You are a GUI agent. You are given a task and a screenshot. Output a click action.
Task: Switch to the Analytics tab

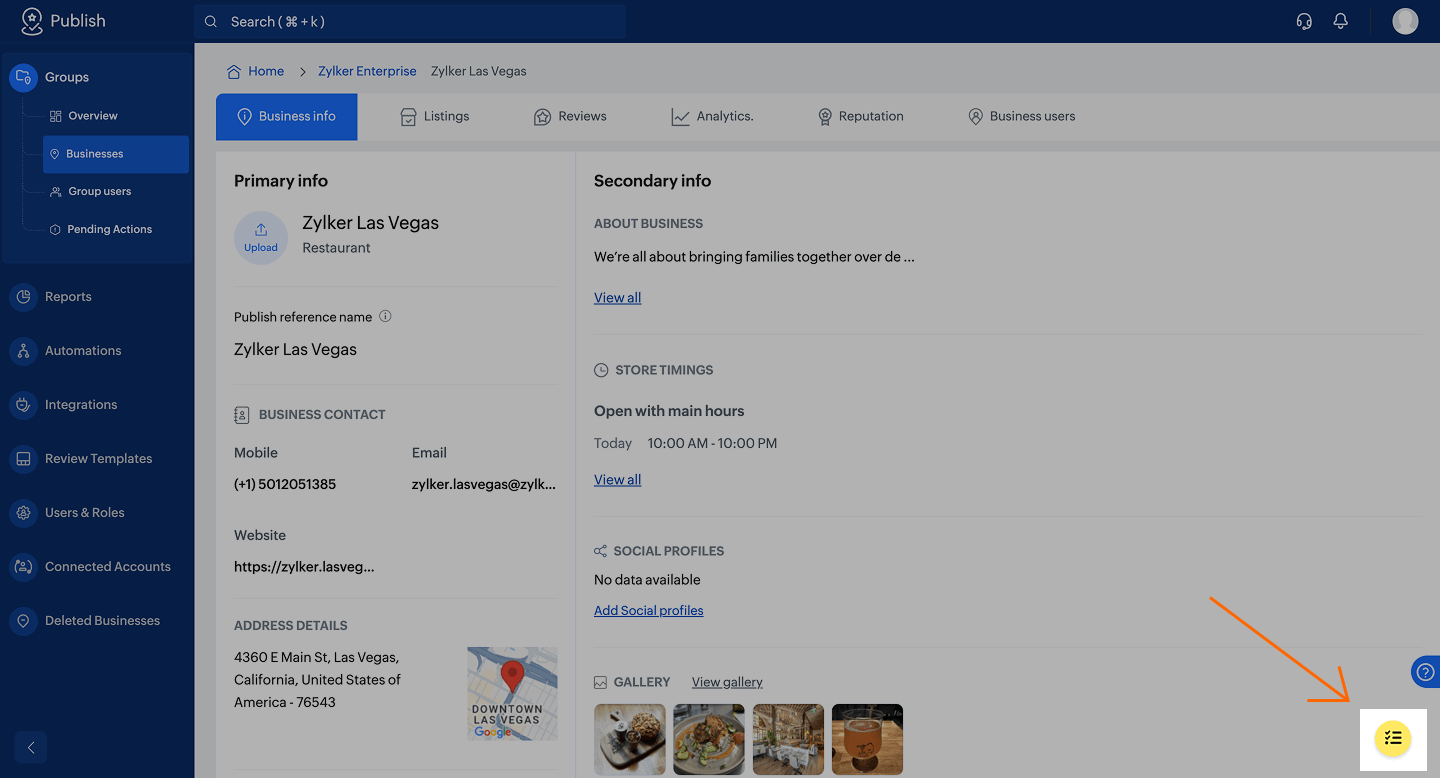(712, 117)
